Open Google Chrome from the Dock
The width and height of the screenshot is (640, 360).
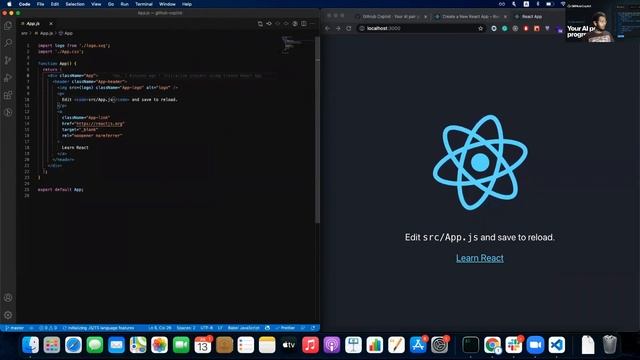(x=492, y=345)
